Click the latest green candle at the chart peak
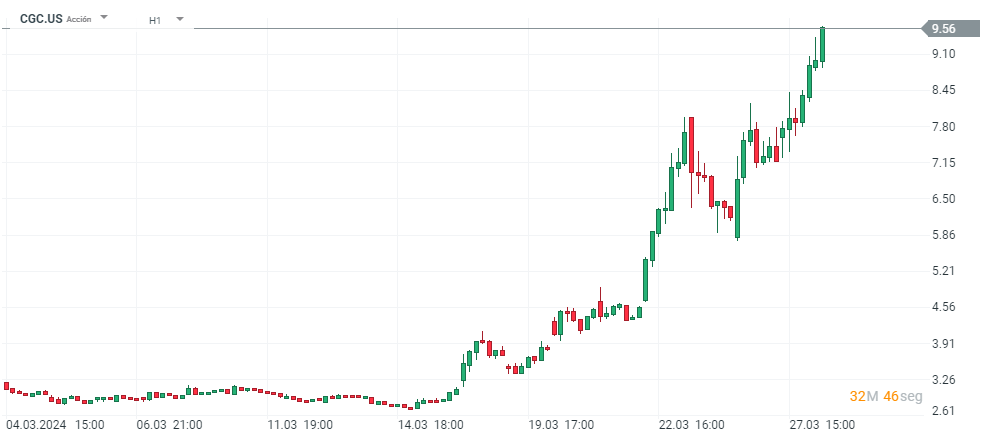 pyautogui.click(x=822, y=45)
